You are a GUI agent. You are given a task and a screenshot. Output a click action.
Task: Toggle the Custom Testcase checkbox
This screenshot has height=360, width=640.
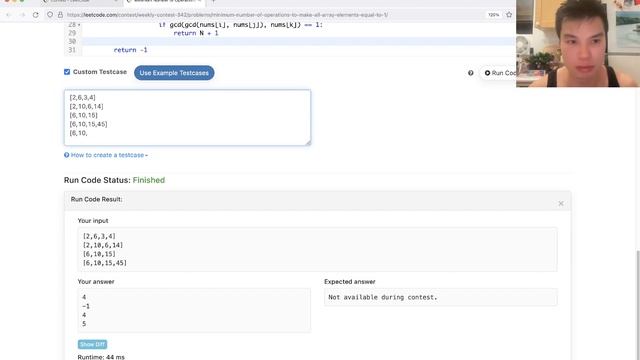(67, 72)
